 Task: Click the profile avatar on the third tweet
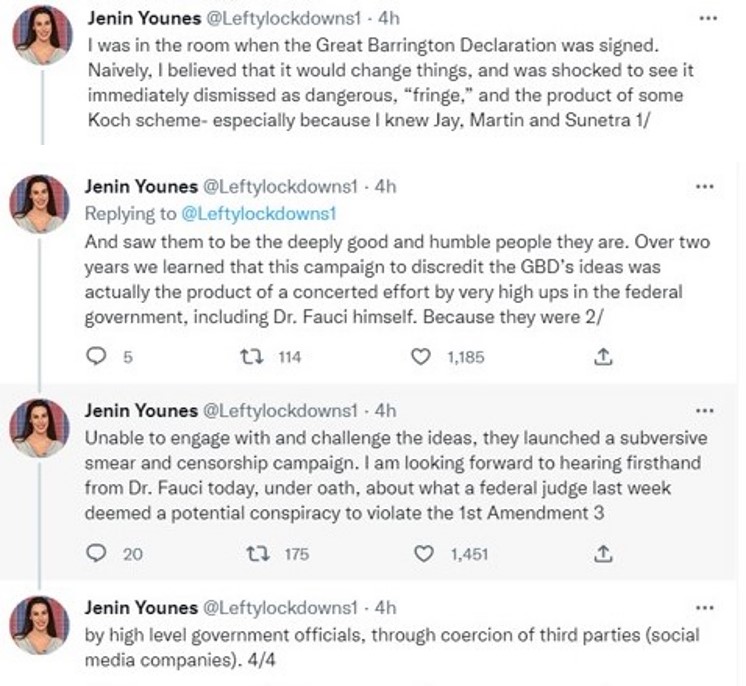pos(40,428)
